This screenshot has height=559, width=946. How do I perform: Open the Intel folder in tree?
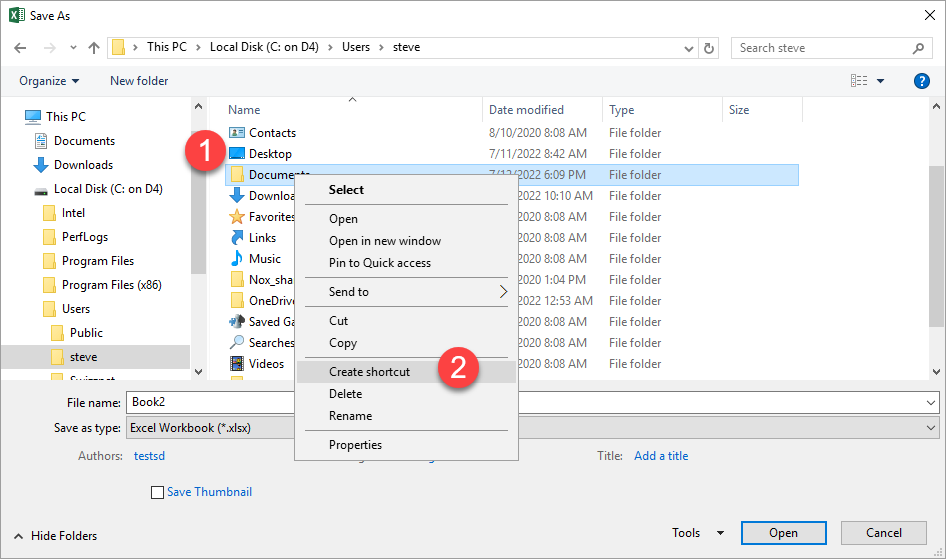(73, 213)
